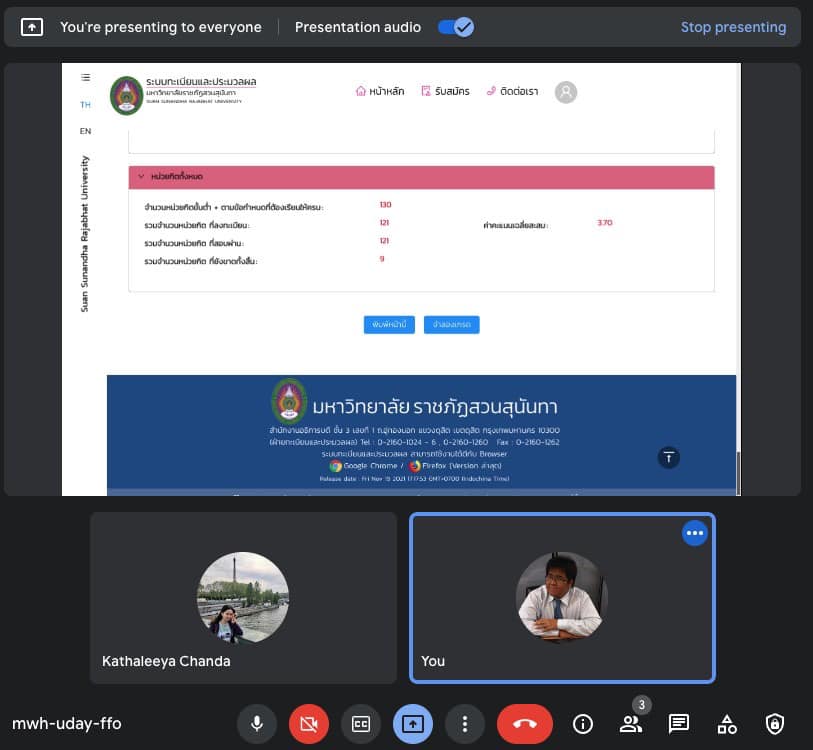The image size is (813, 750).
Task: Toggle the Presentation audio switch
Action: tap(456, 27)
